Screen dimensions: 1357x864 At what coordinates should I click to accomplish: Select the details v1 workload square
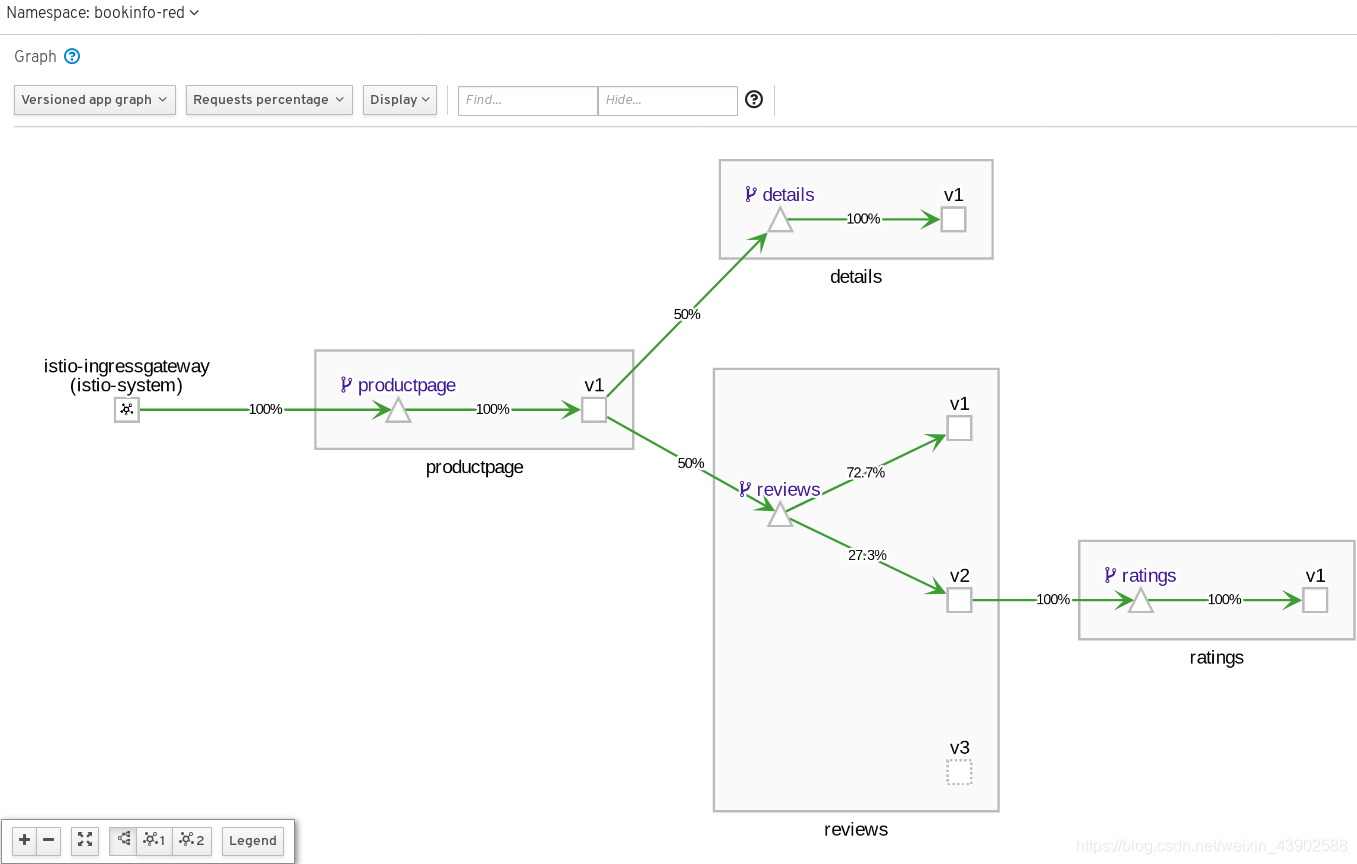pos(954,220)
